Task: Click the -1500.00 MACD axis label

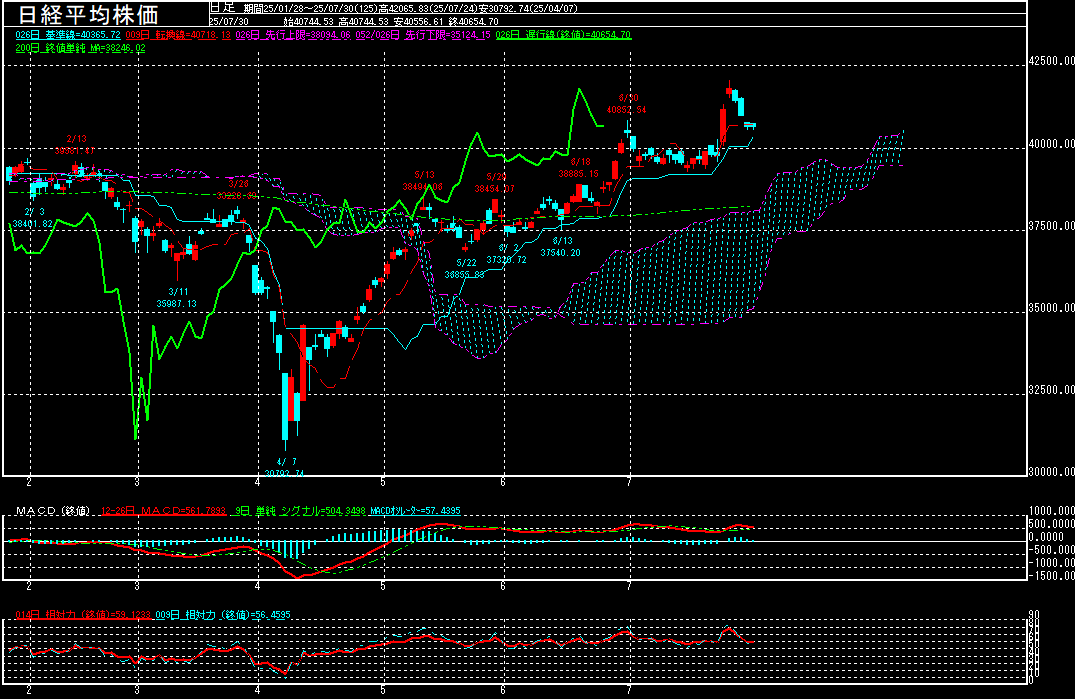Action: pos(1051,576)
